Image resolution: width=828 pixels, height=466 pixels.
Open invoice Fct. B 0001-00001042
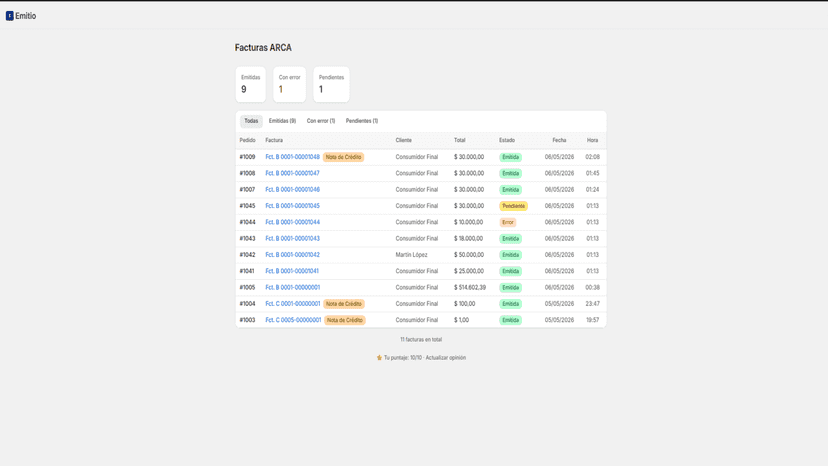pyautogui.click(x=293, y=255)
